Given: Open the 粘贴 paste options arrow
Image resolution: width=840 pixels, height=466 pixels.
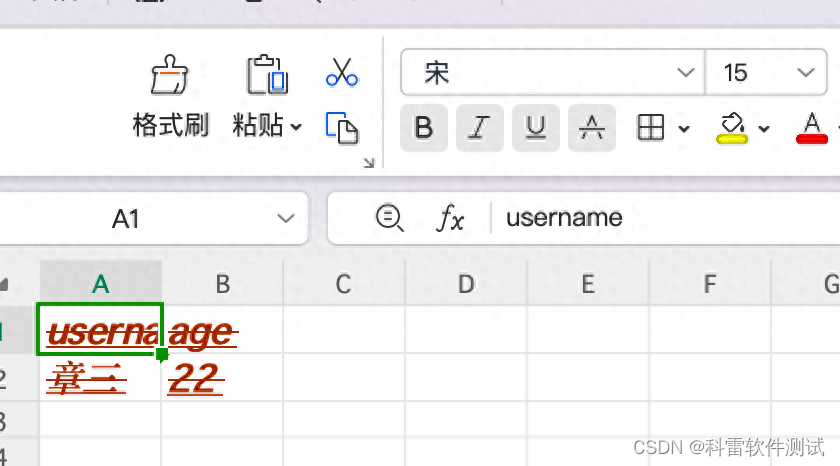Looking at the screenshot, I should click(x=296, y=127).
